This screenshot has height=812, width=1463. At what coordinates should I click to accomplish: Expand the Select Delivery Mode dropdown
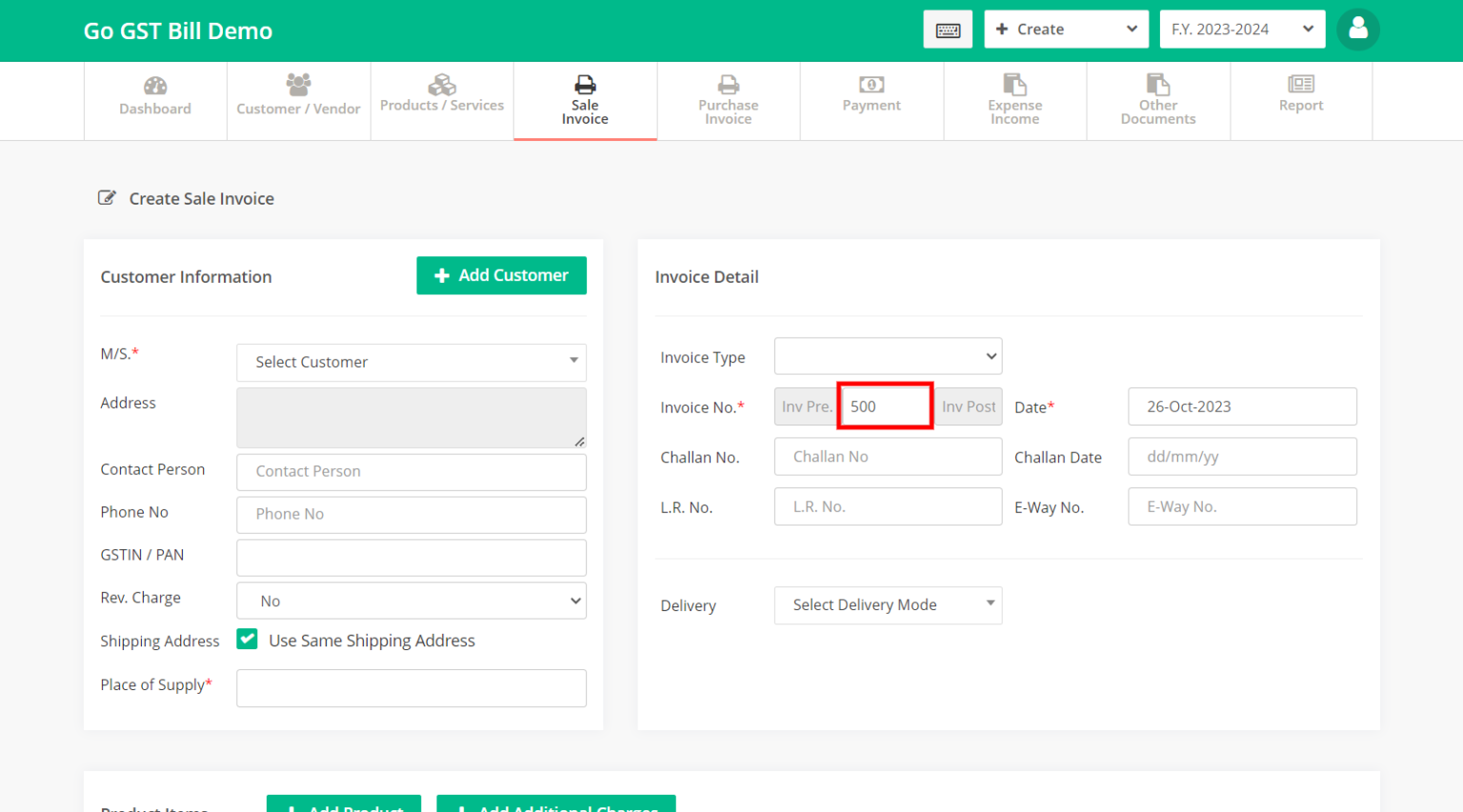887,605
